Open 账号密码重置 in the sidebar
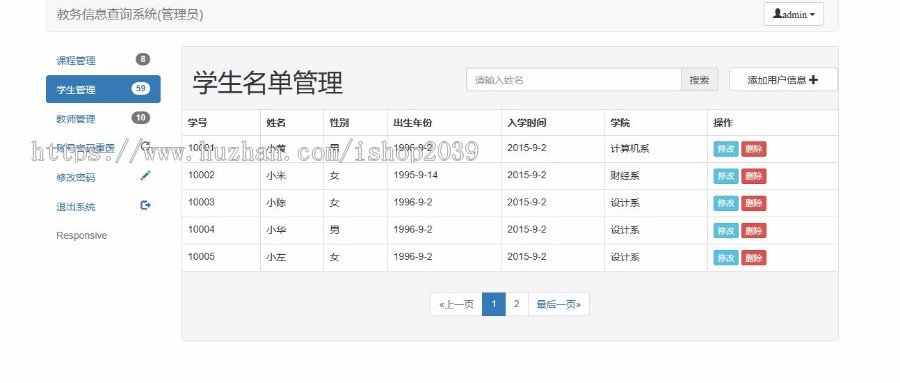The width and height of the screenshot is (900, 383). pyautogui.click(x=103, y=148)
